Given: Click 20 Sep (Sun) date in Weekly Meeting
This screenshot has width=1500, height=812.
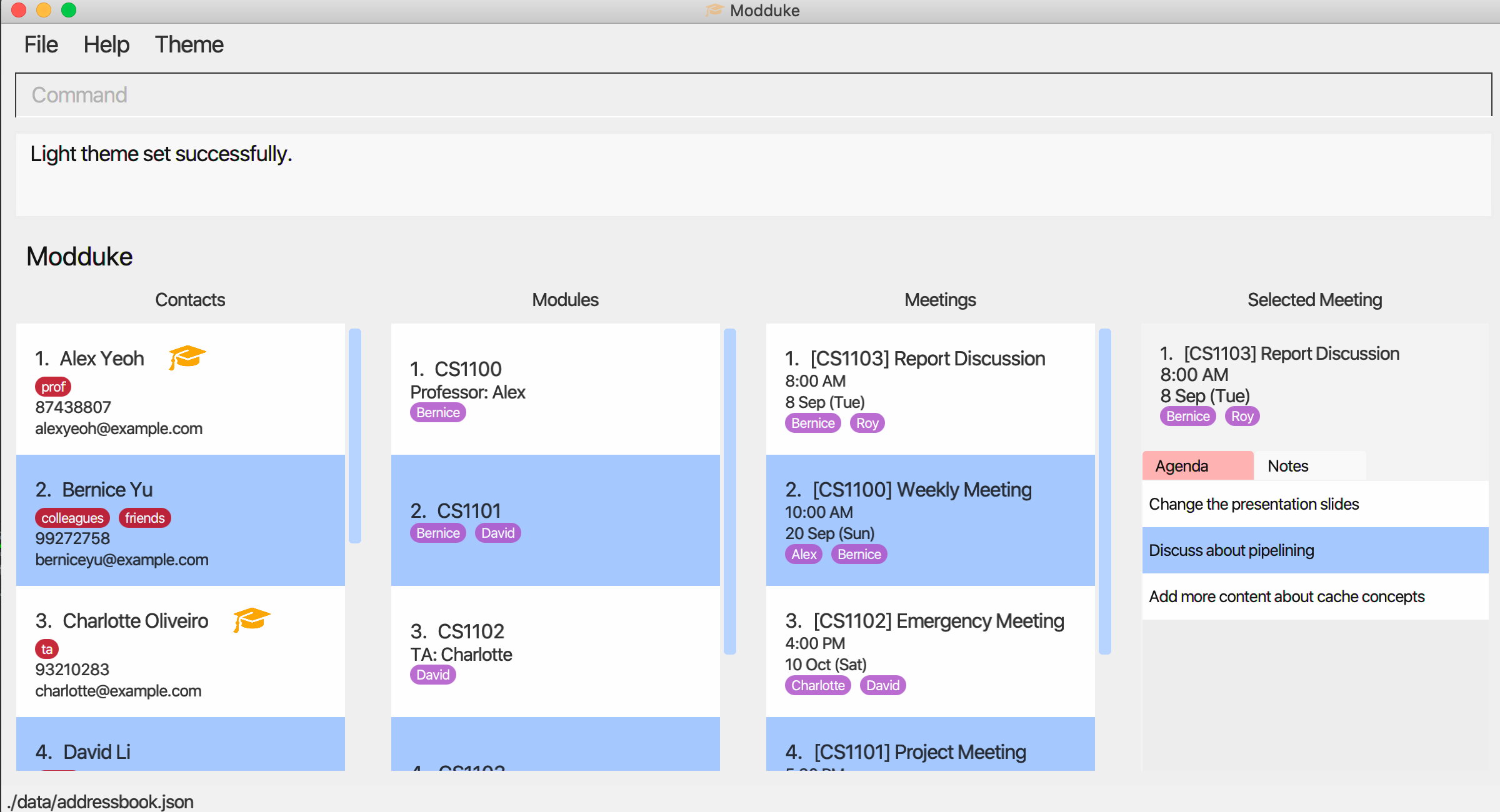Looking at the screenshot, I should pos(830,533).
